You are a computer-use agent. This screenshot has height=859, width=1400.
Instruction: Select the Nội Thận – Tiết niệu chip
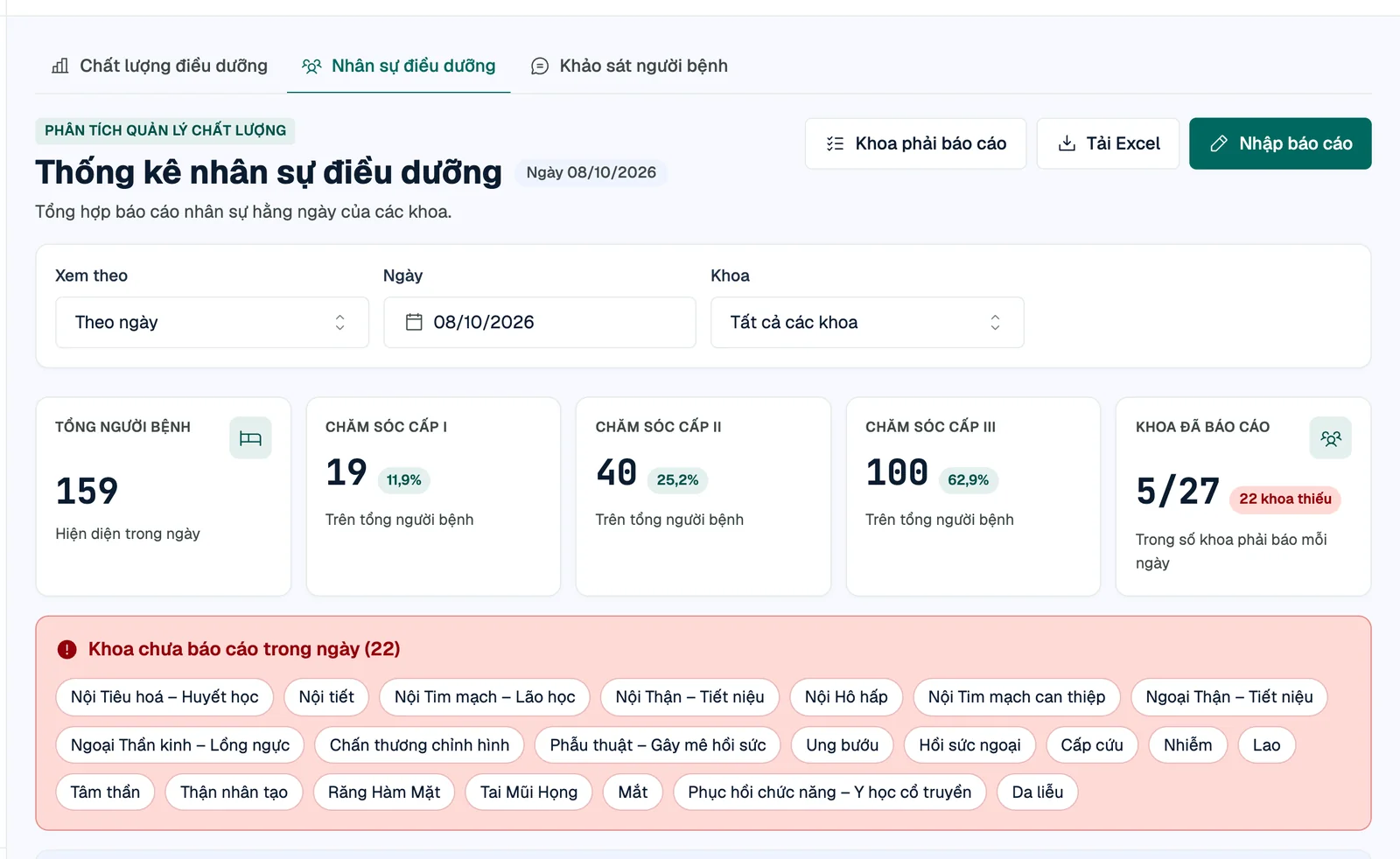pos(689,697)
